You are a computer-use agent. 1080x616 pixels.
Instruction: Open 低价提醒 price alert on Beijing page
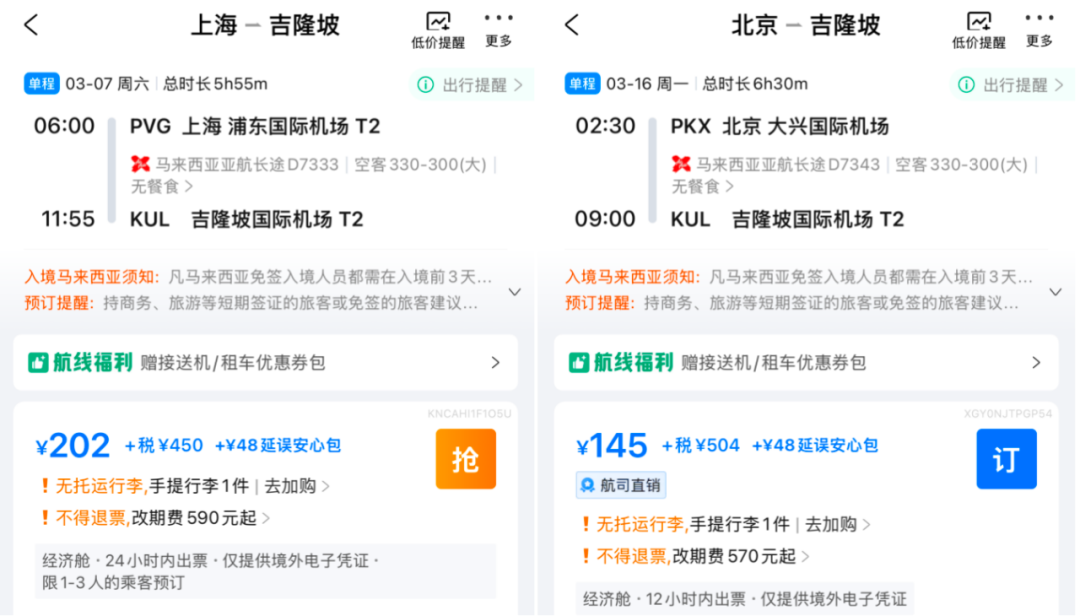978,26
